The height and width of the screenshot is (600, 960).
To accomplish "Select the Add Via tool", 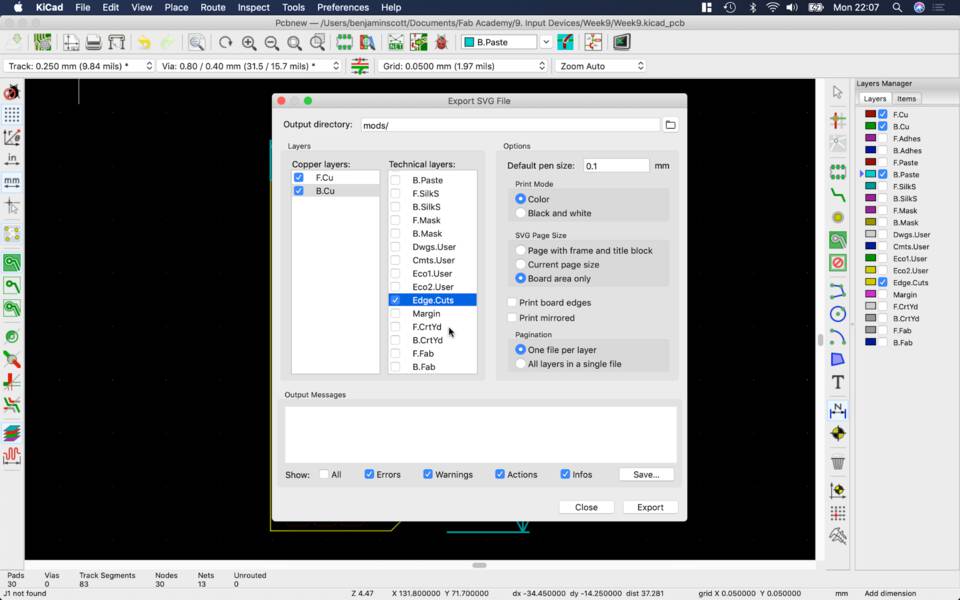I will point(838,217).
